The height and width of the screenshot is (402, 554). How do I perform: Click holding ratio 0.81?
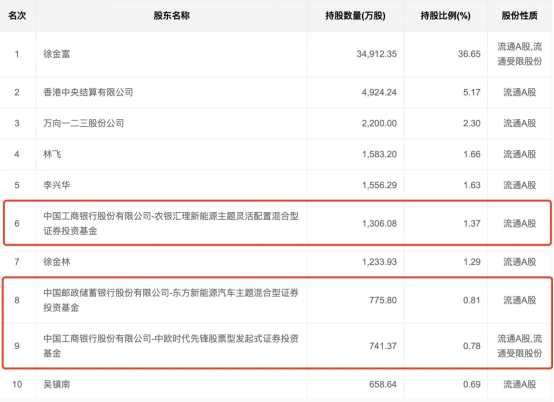point(472,300)
